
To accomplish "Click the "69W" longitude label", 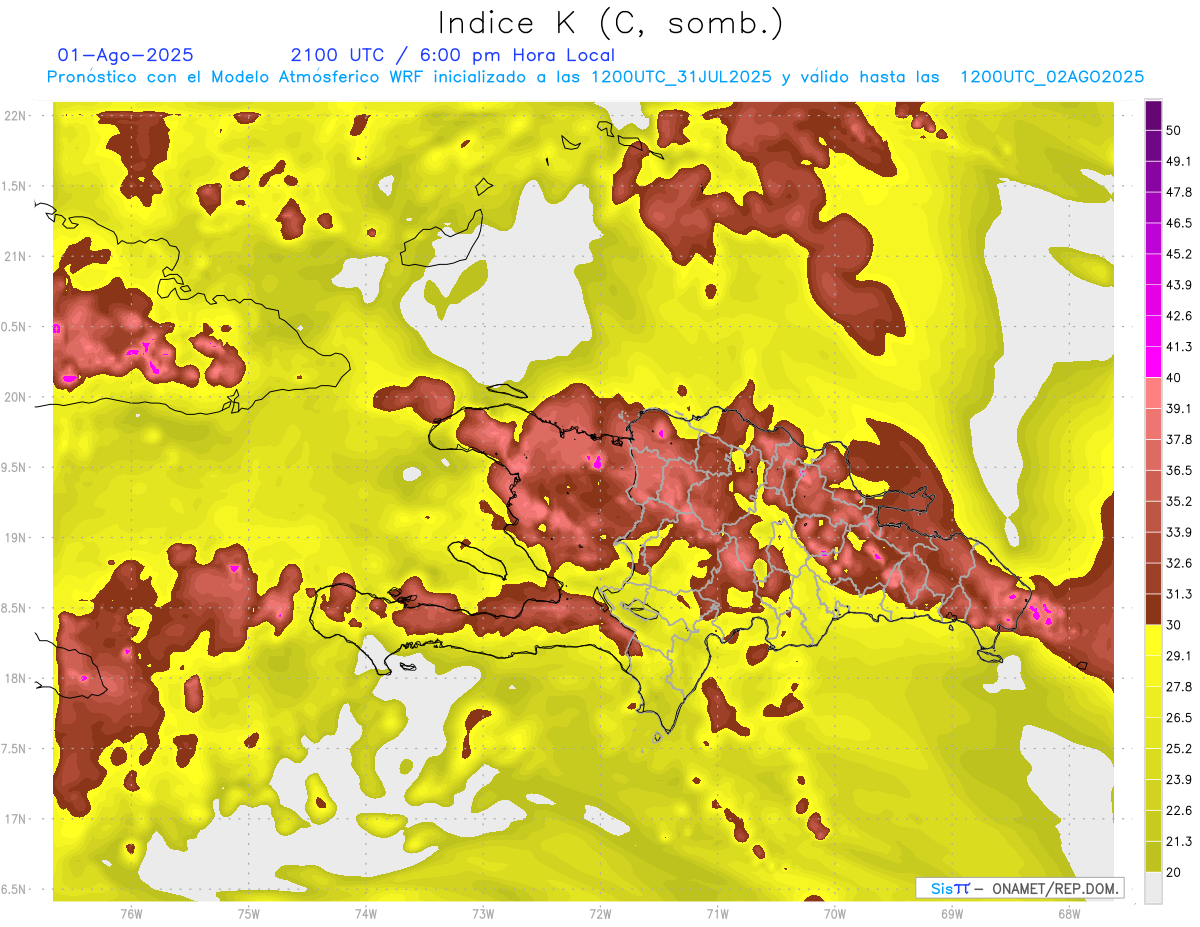I will (x=952, y=912).
